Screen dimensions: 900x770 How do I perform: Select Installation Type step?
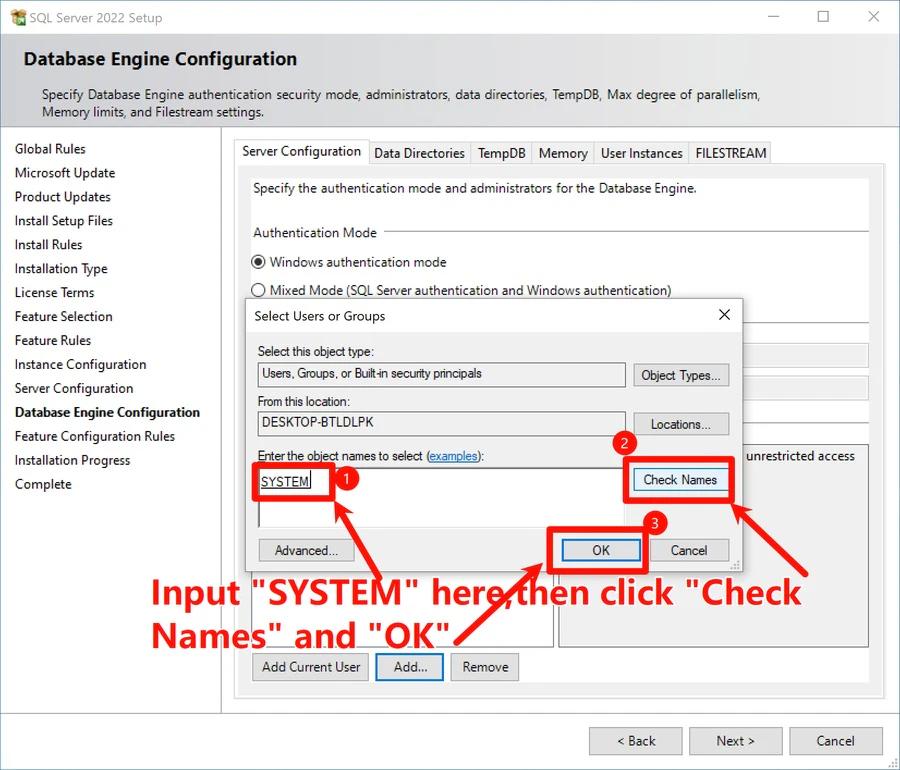(x=61, y=269)
